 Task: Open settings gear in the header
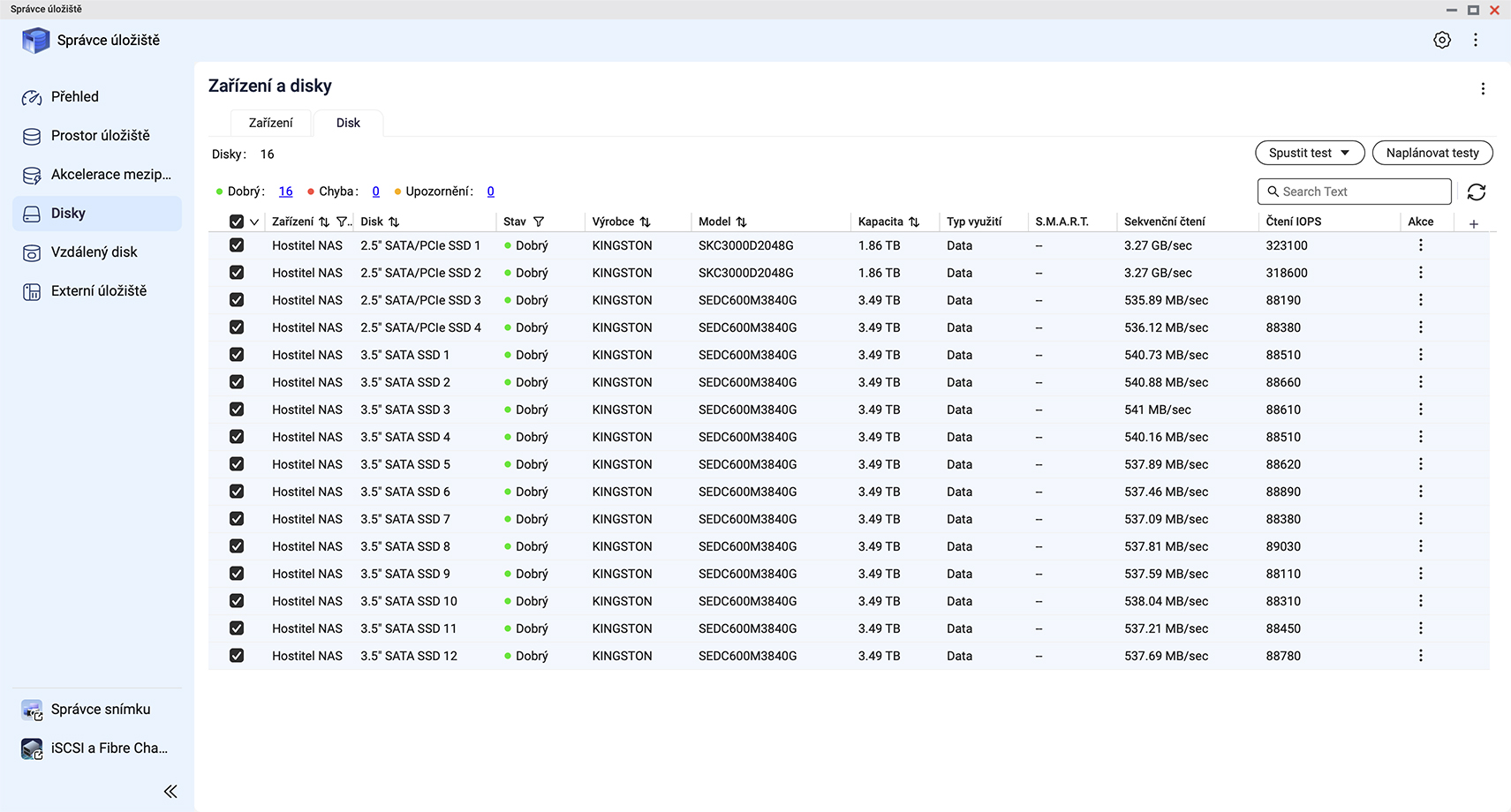point(1441,41)
